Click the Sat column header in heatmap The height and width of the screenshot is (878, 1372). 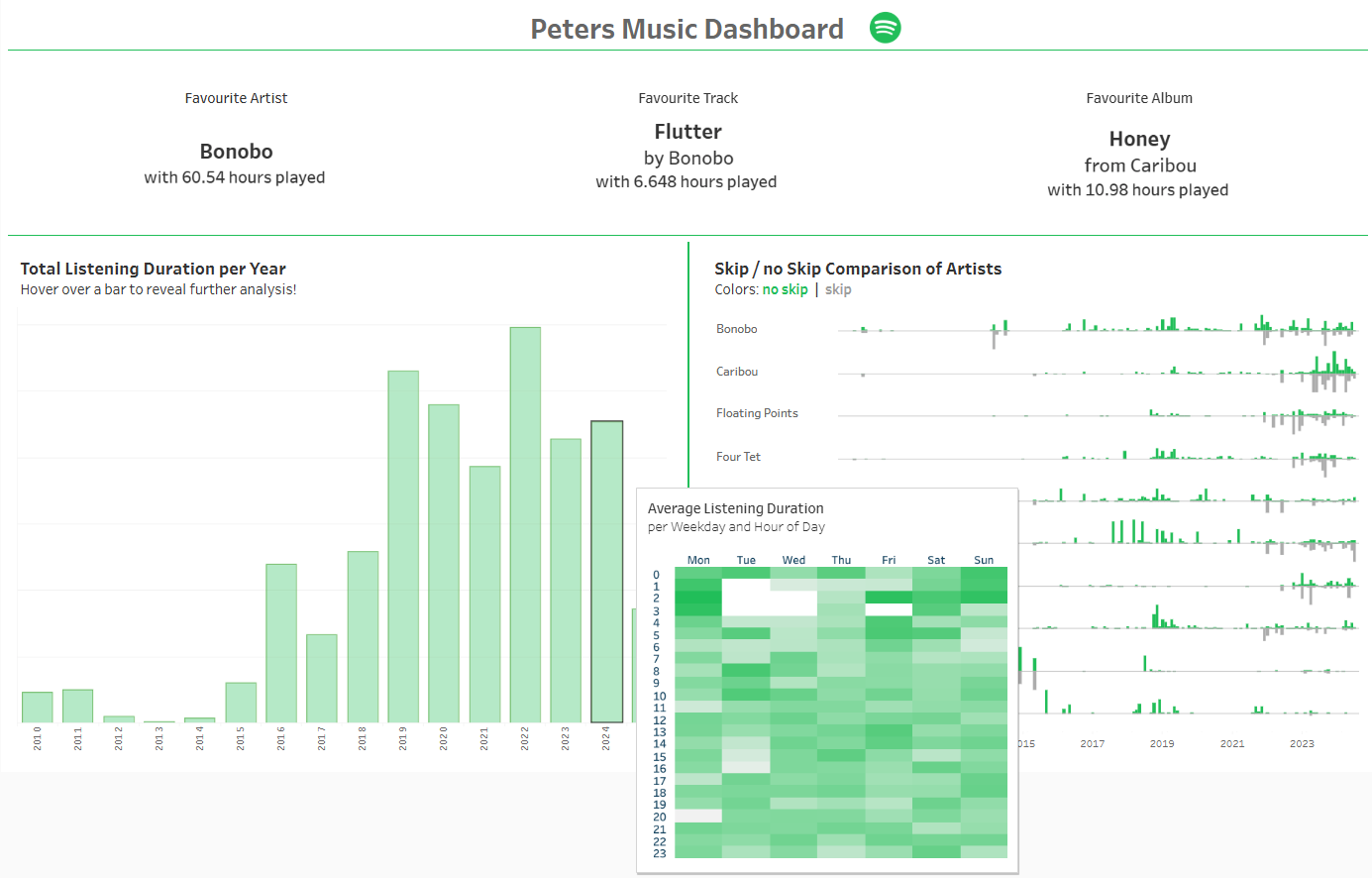936,560
